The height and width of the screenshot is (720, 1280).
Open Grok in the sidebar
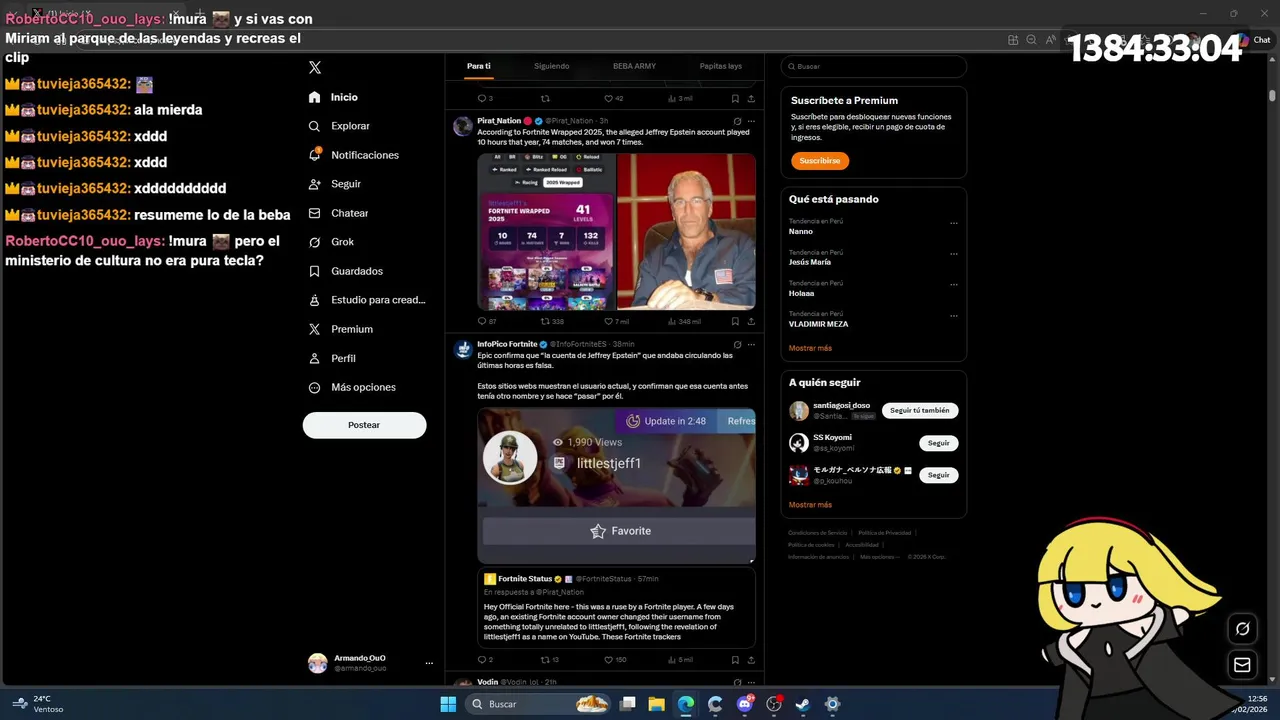331,242
